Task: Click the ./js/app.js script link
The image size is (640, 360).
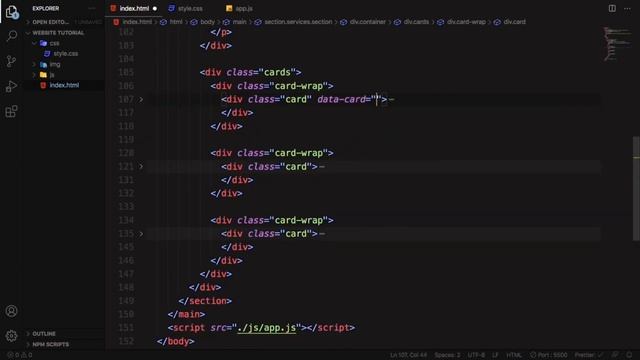Action: coord(267,328)
